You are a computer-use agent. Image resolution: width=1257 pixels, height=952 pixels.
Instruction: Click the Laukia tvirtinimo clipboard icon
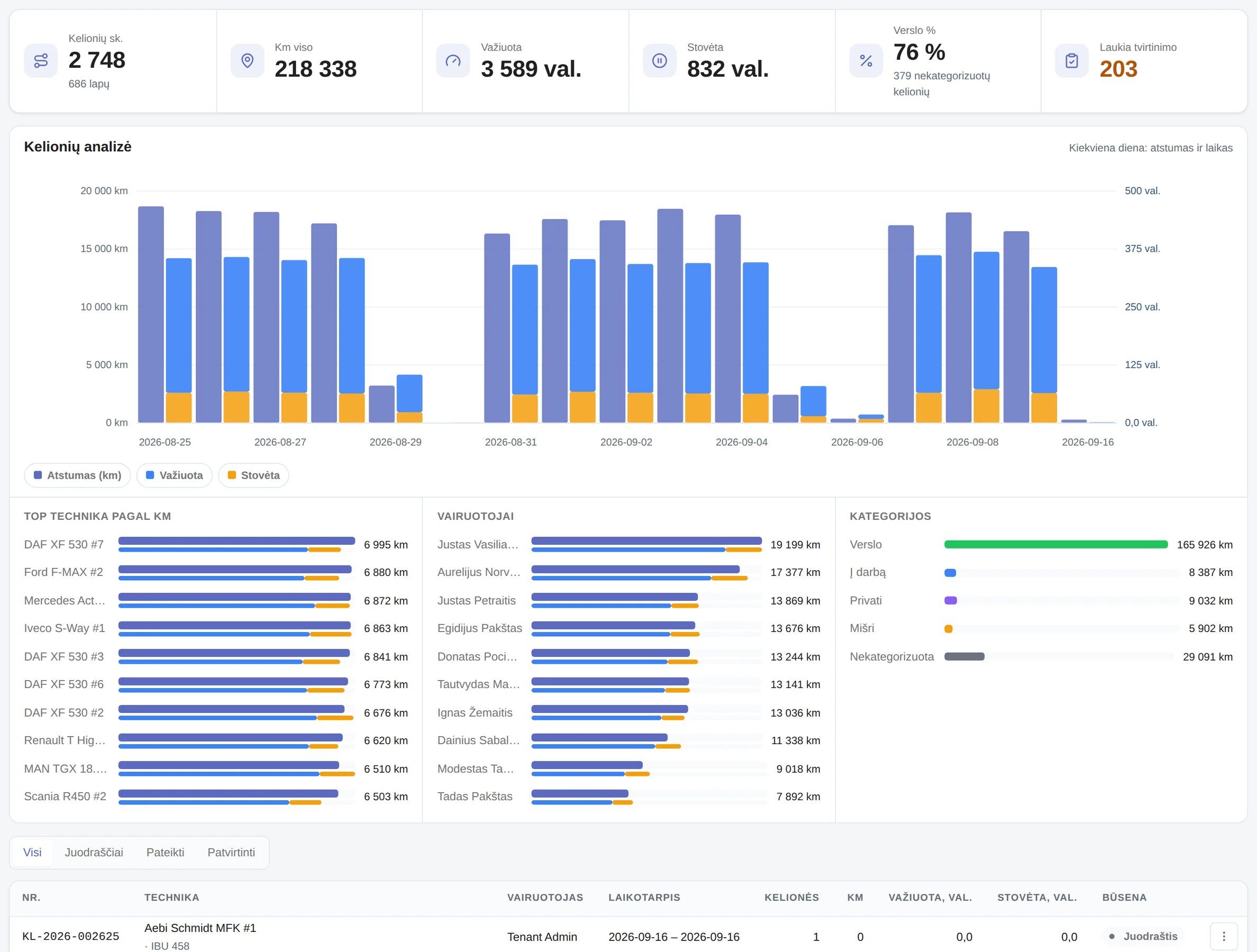1072,61
